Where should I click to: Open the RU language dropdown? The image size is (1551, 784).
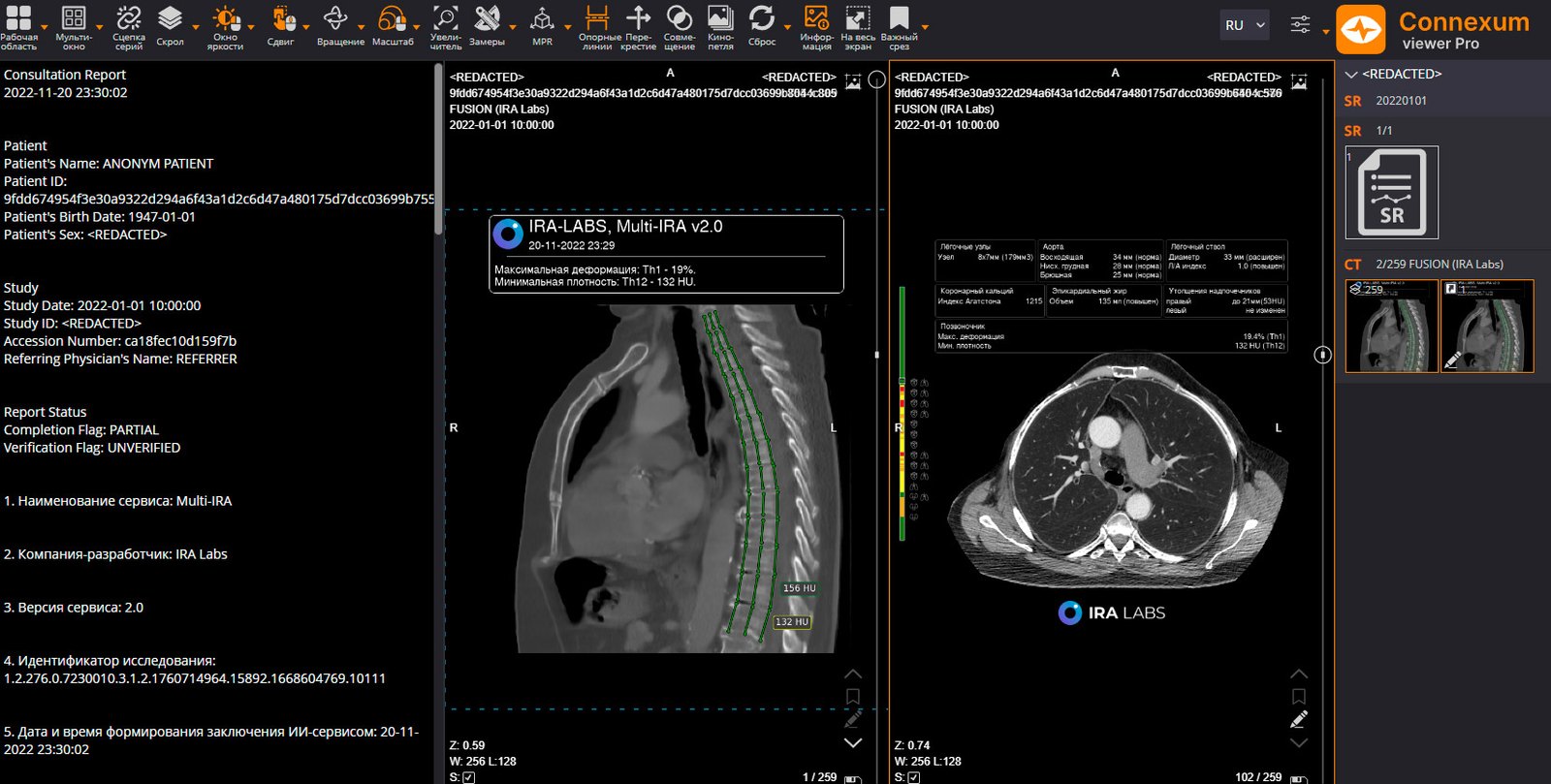pyautogui.click(x=1246, y=25)
